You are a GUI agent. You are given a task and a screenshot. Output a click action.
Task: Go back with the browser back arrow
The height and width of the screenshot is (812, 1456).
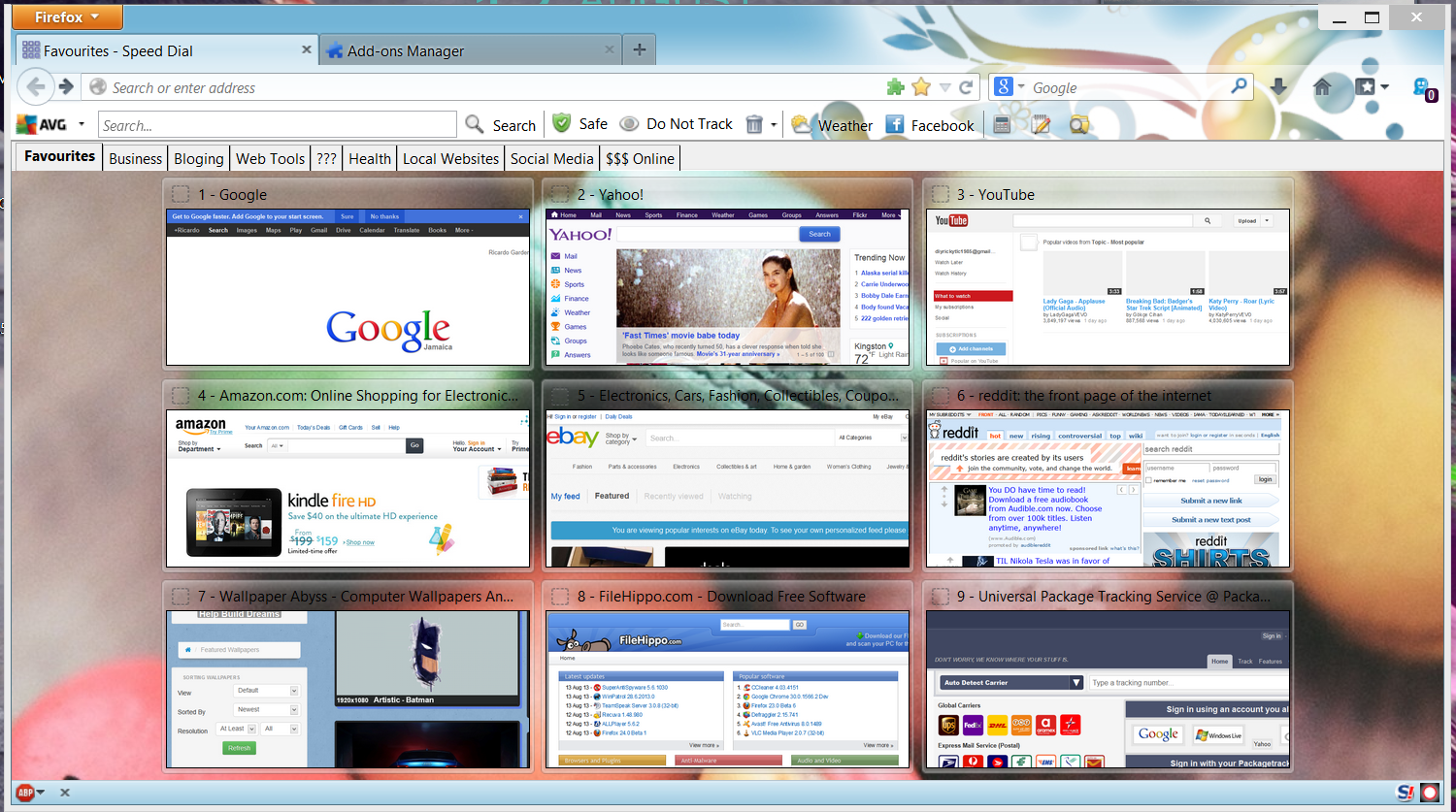pos(35,87)
